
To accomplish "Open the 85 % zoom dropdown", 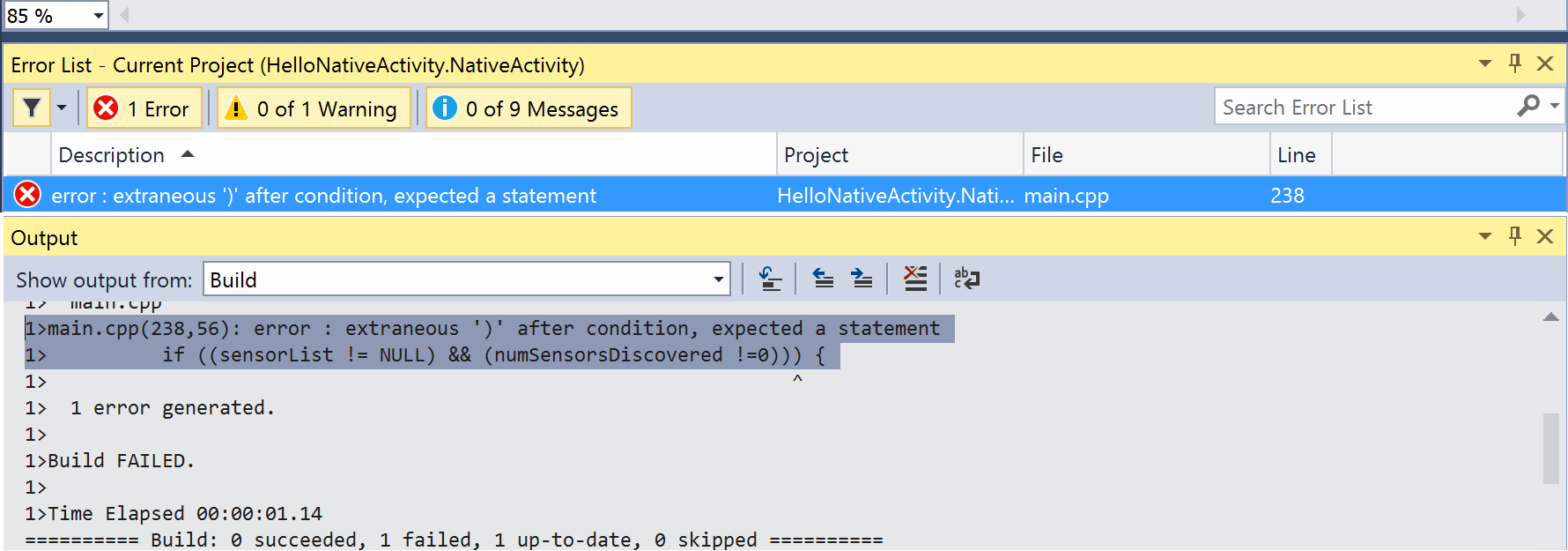I will 98,16.
